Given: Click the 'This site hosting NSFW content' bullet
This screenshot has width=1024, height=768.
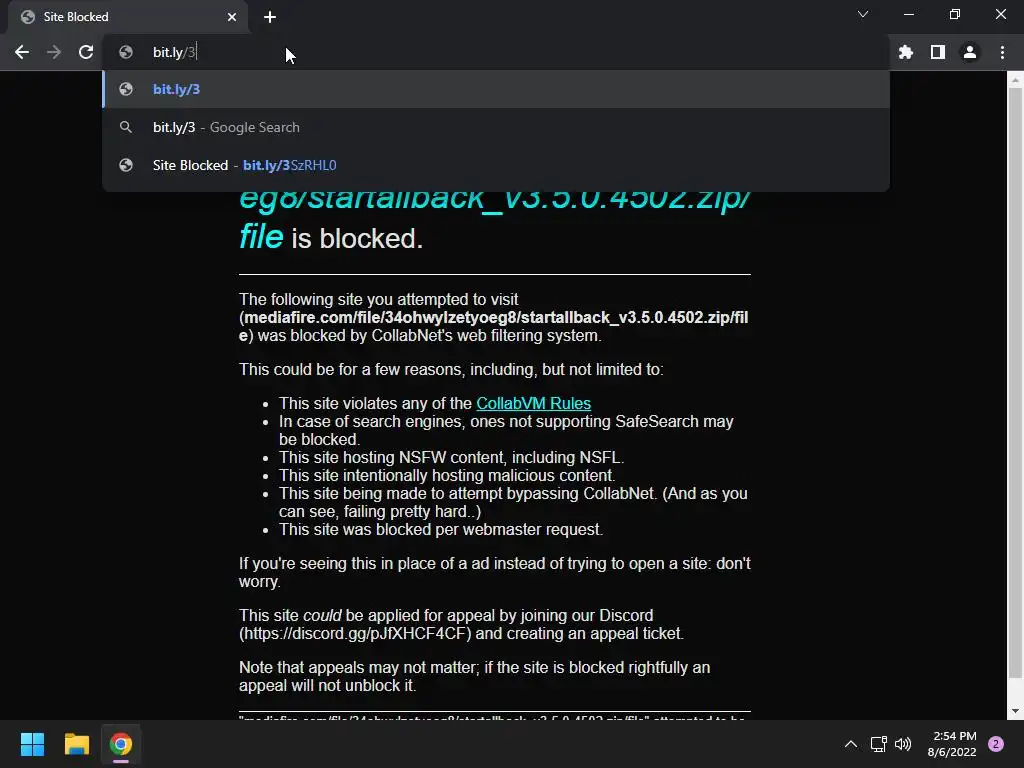Looking at the screenshot, I should pyautogui.click(x=452, y=458).
